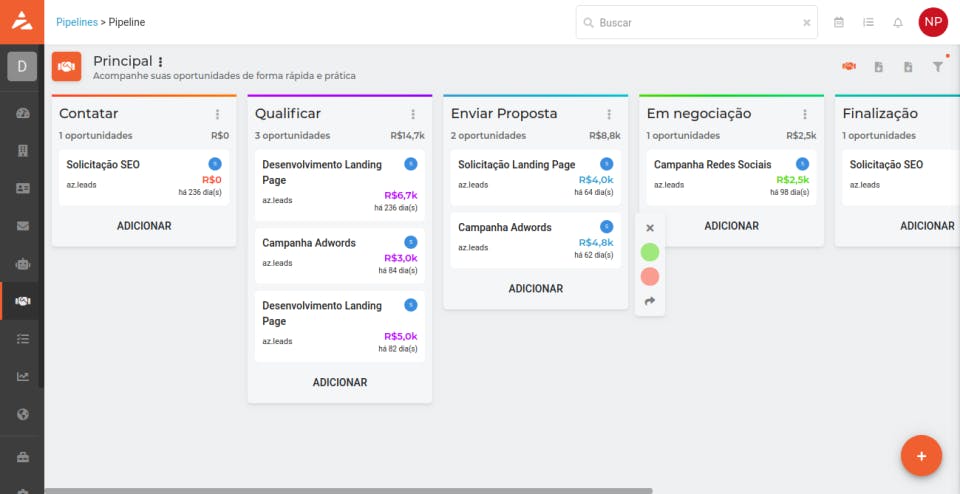Open the dashboard gauge sidebar icon
Screen dimensions: 960x494
pyautogui.click(x=22, y=113)
